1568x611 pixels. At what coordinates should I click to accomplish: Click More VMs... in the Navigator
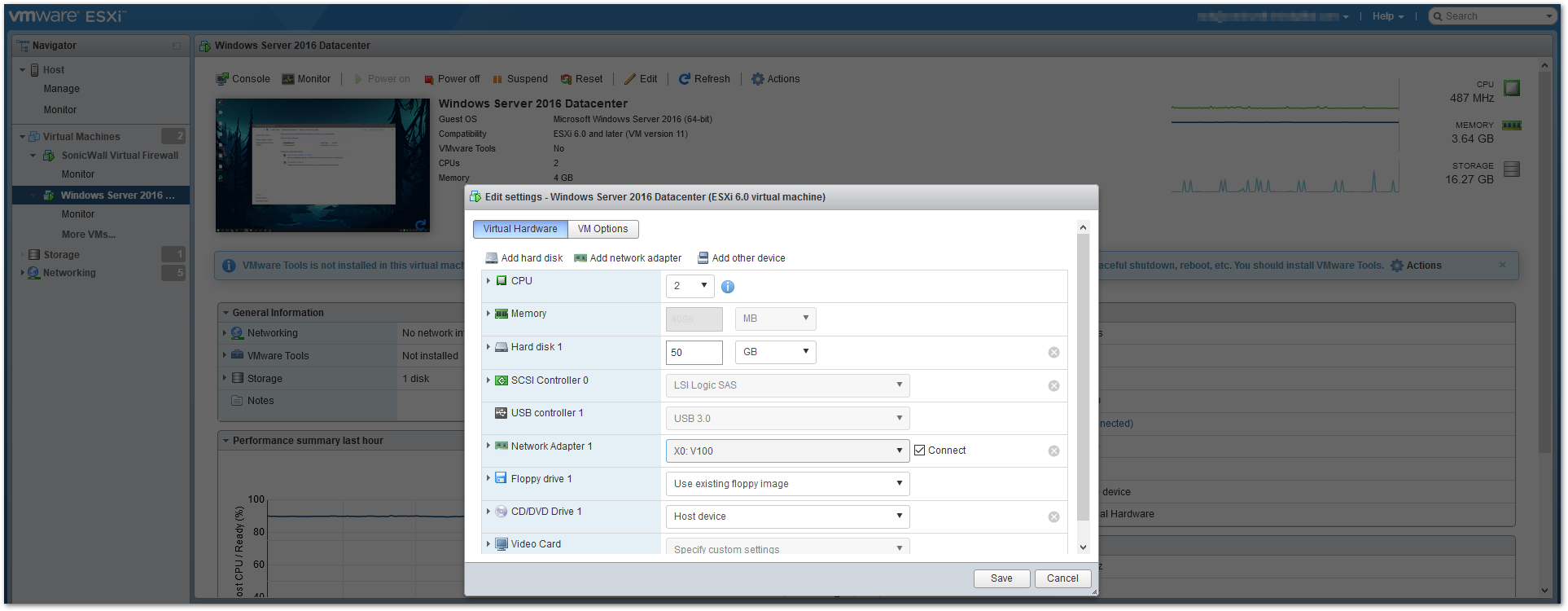point(89,235)
